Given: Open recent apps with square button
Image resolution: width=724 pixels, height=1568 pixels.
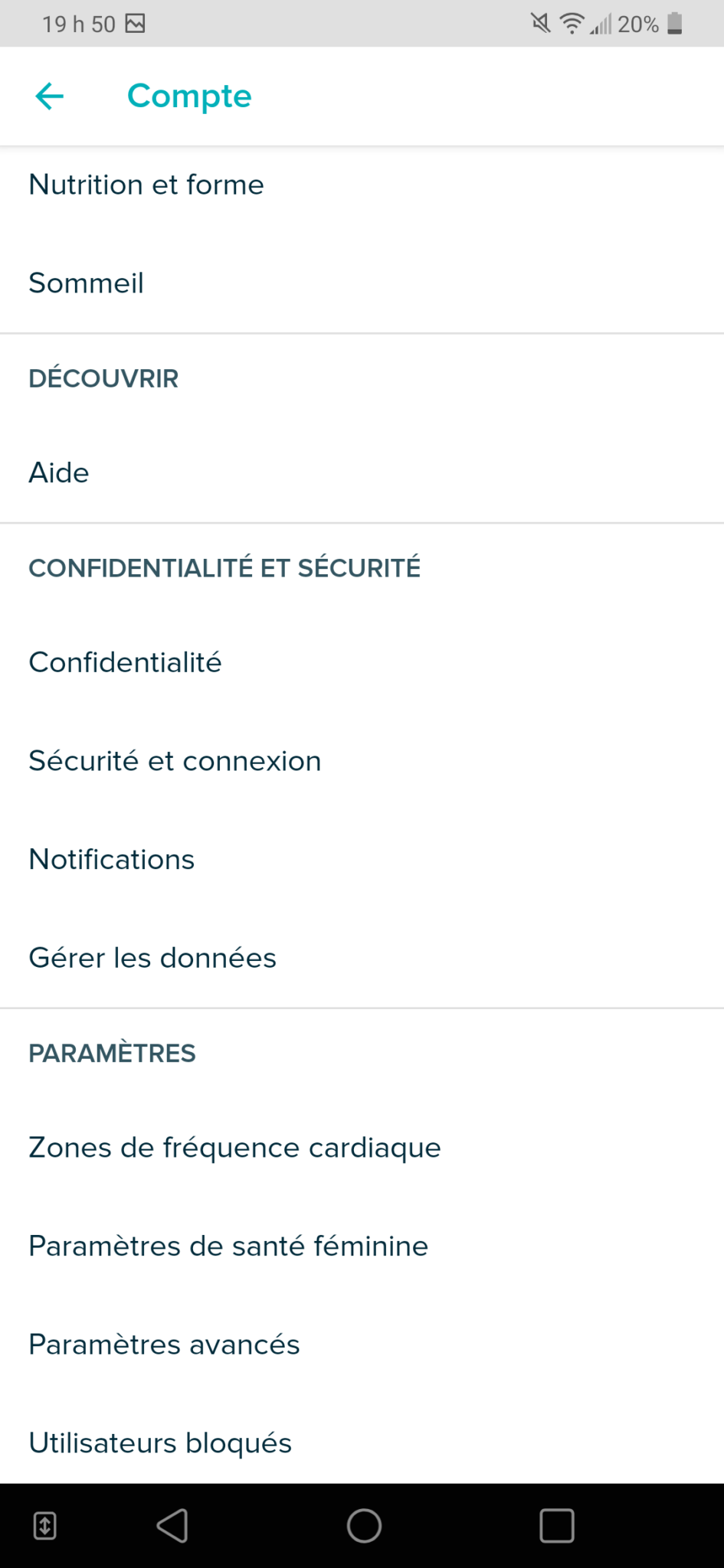Looking at the screenshot, I should (x=557, y=1526).
